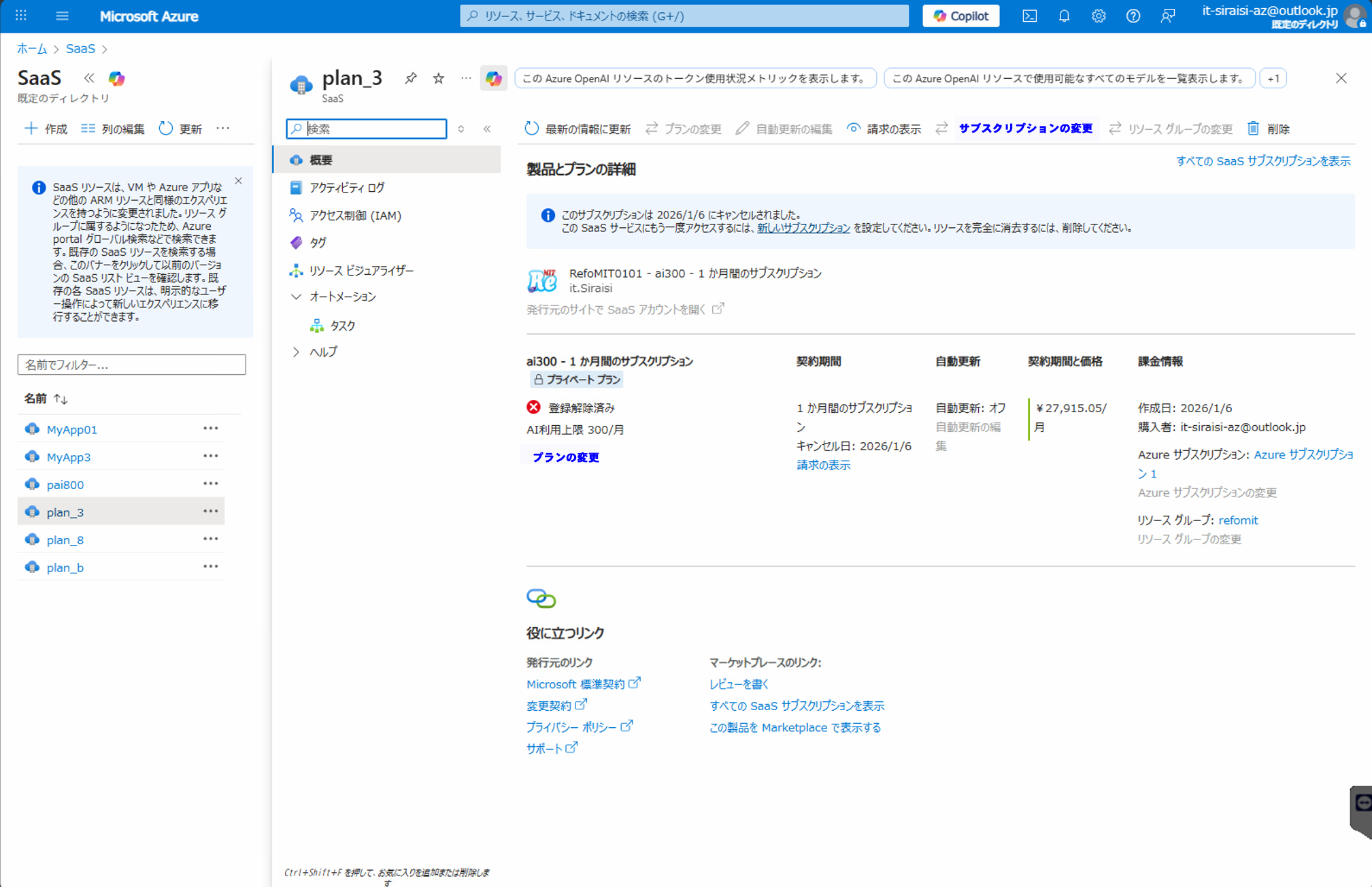Click the 名前でフィルター input field
Viewport: 1372px width, 887px height.
[131, 365]
